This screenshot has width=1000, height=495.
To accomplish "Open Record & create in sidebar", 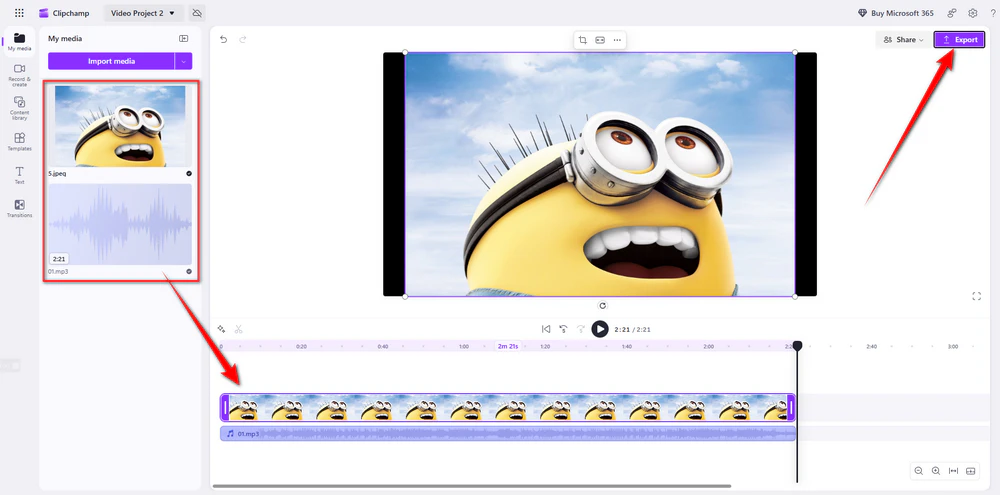I will 20,75.
